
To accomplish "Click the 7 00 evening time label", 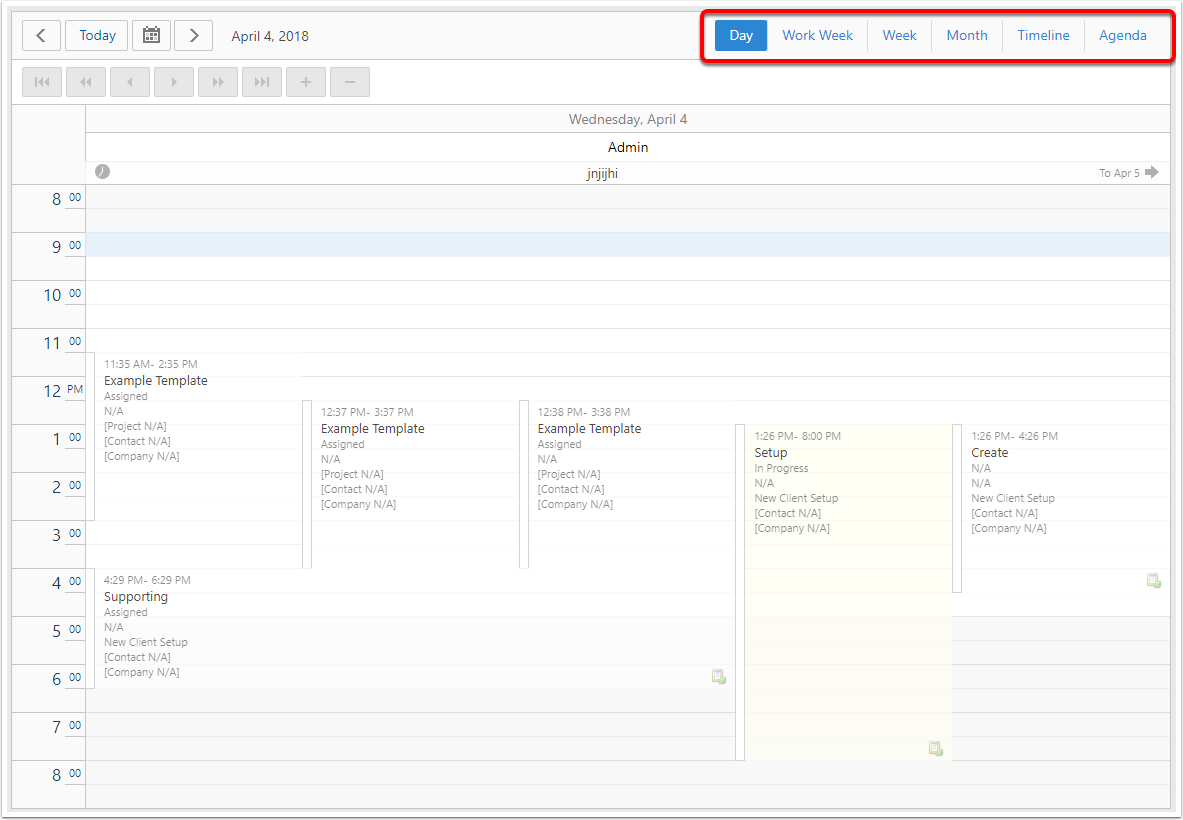I will click(65, 726).
